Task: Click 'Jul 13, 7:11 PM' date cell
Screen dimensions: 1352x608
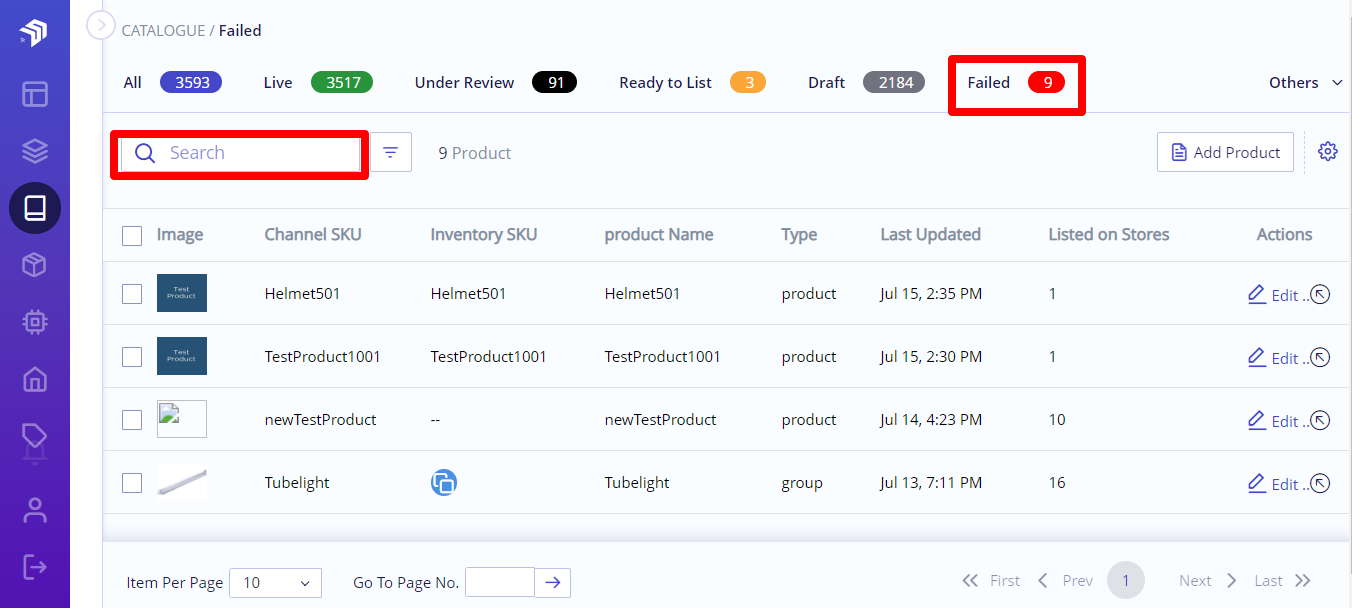Action: tap(931, 483)
